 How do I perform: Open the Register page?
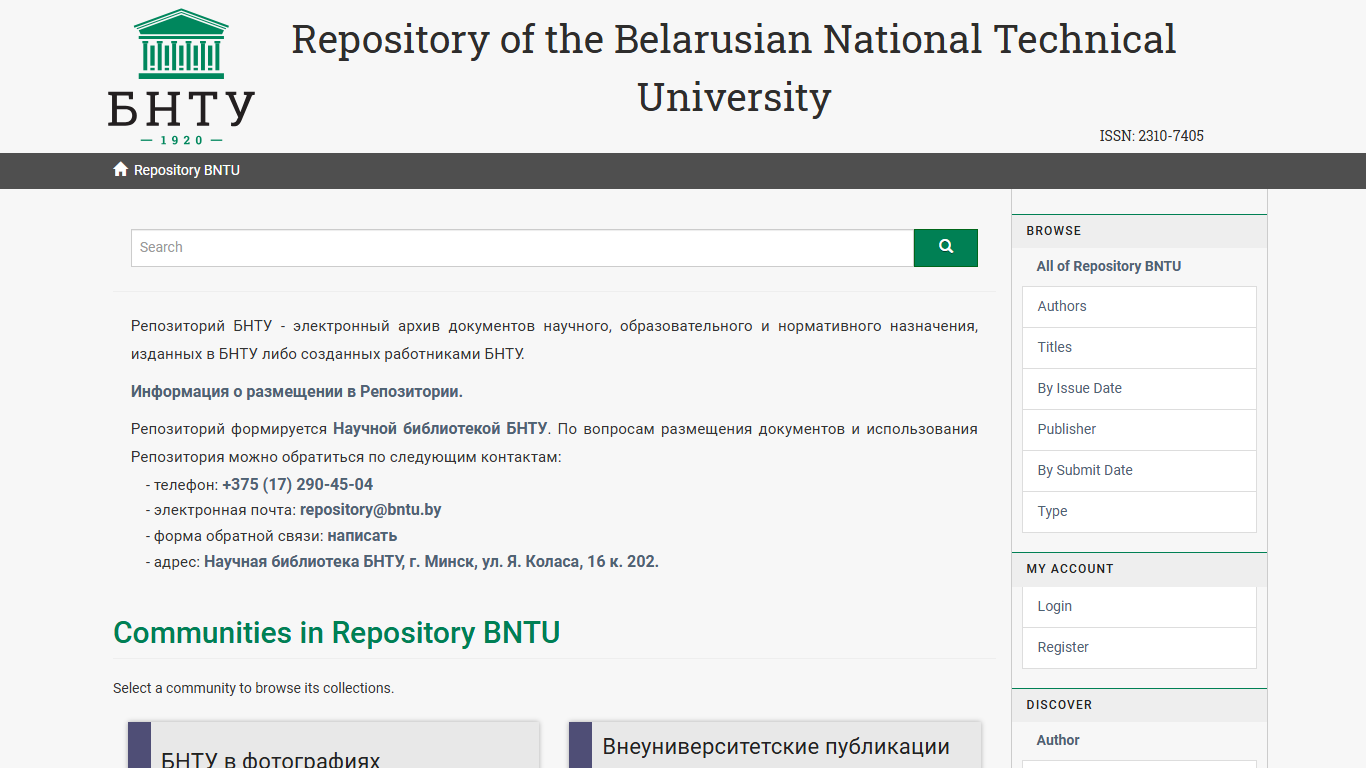click(x=1139, y=648)
